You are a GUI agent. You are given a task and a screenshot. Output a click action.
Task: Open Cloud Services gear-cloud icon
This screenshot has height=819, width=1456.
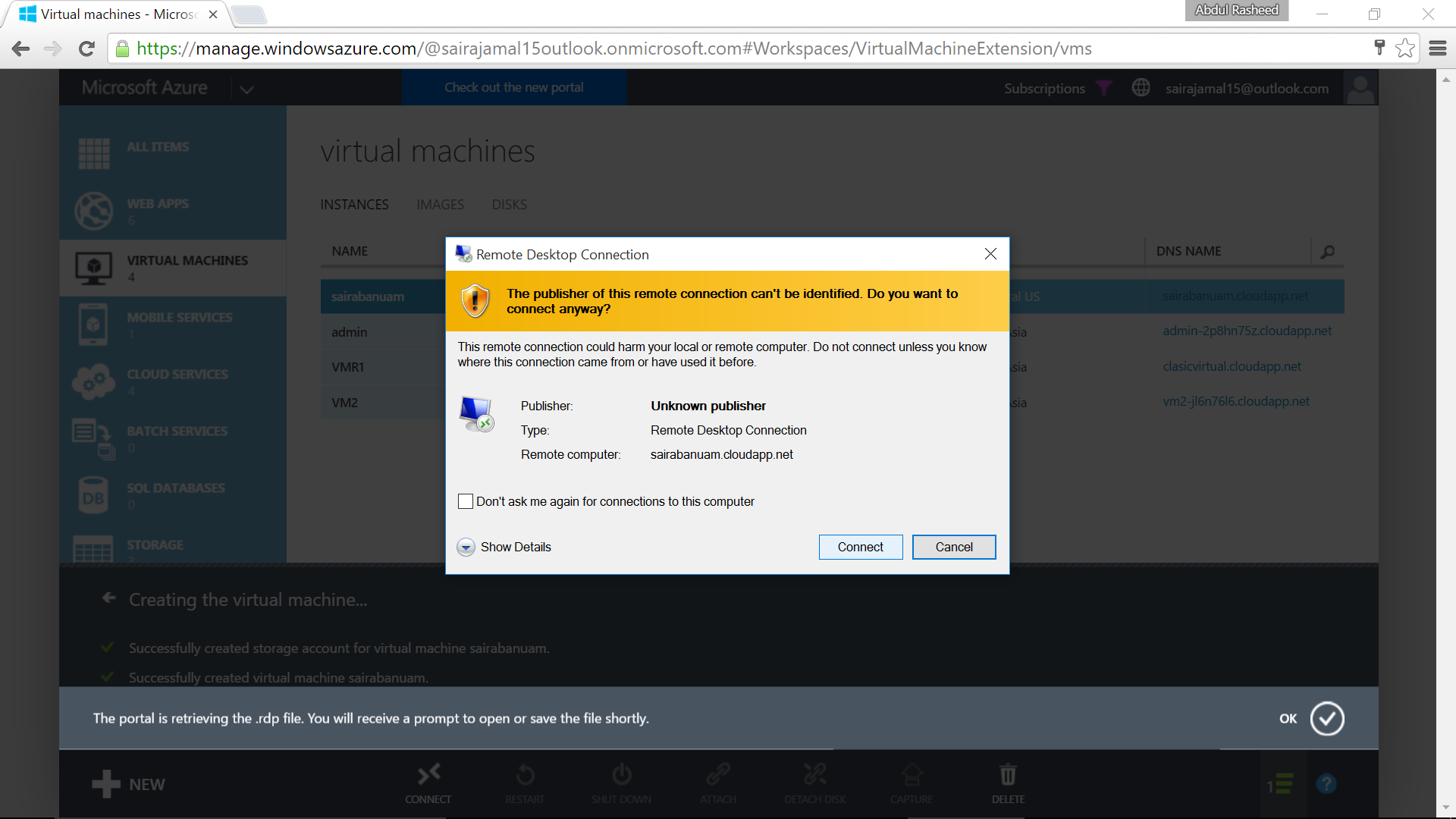click(94, 381)
